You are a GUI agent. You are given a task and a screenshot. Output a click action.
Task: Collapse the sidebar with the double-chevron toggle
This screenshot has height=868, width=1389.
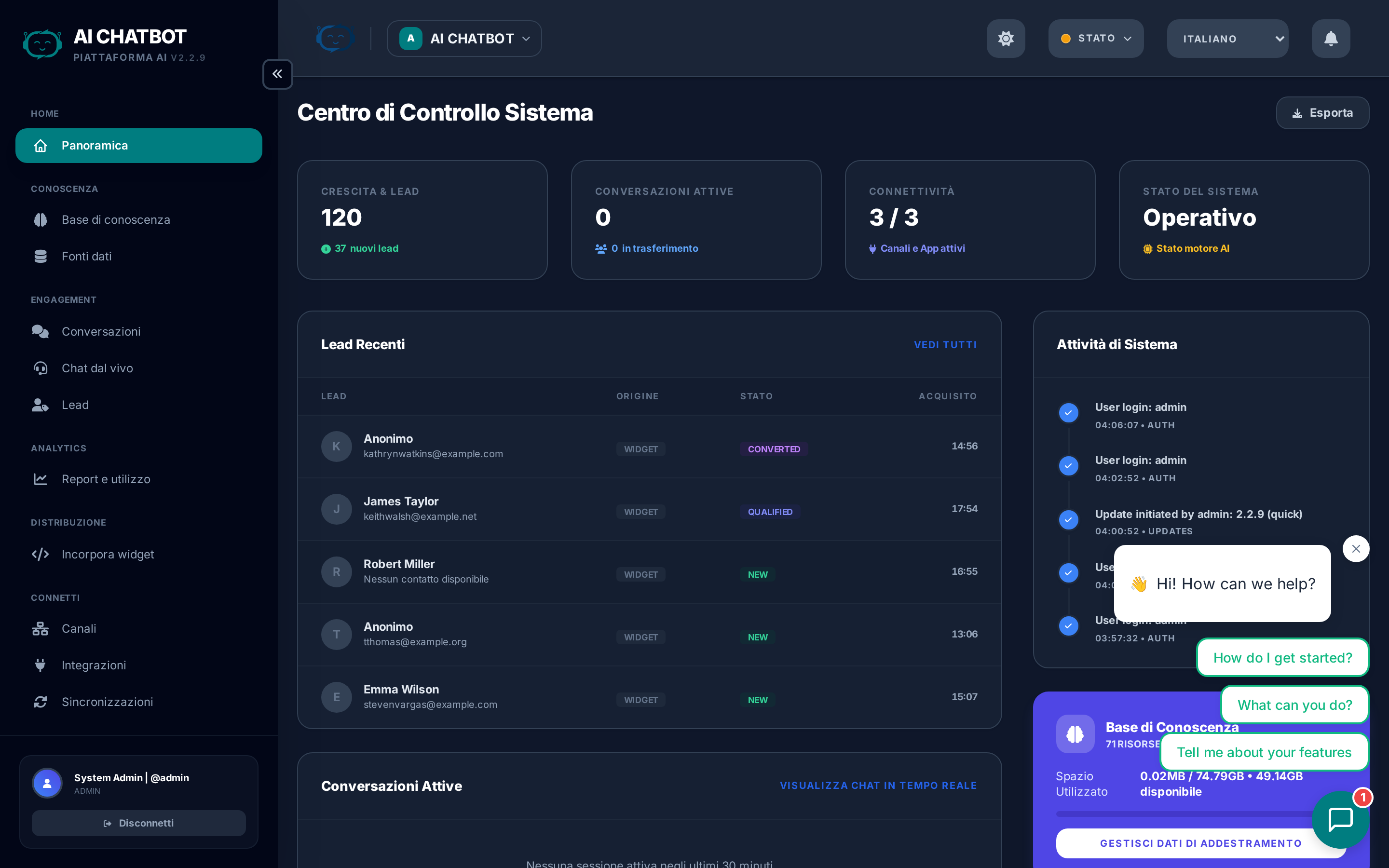coord(278,74)
